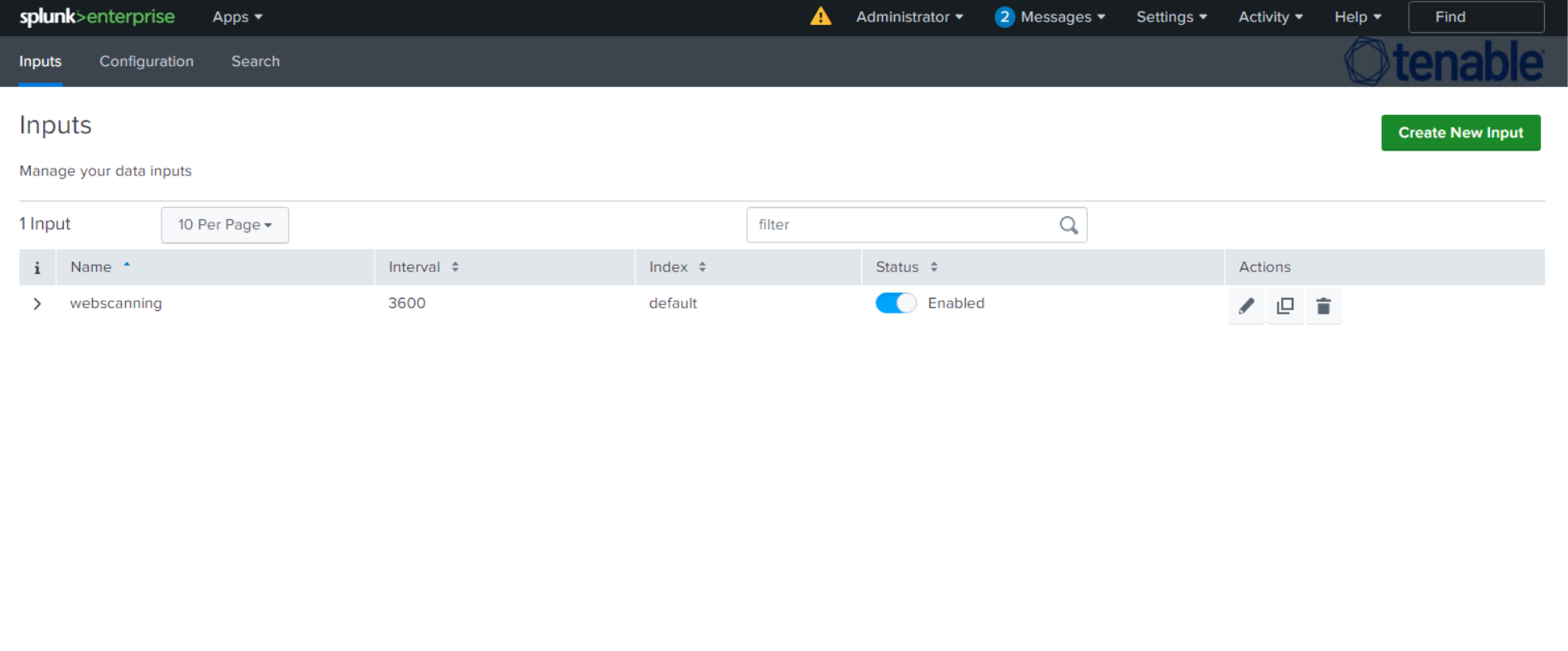Click the filter search magnifier icon
1568x651 pixels.
[1068, 225]
